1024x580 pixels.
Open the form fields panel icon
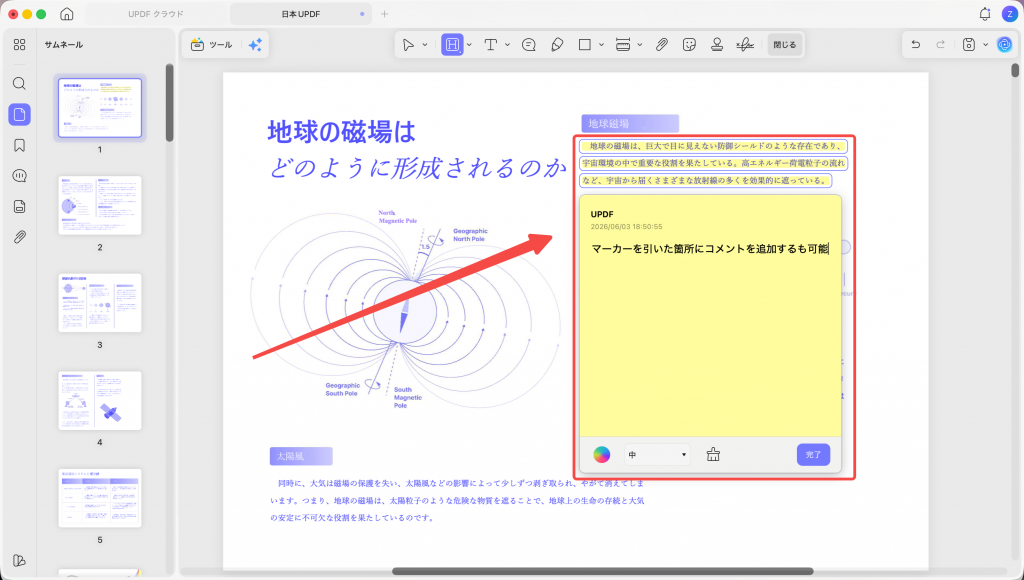[20, 206]
